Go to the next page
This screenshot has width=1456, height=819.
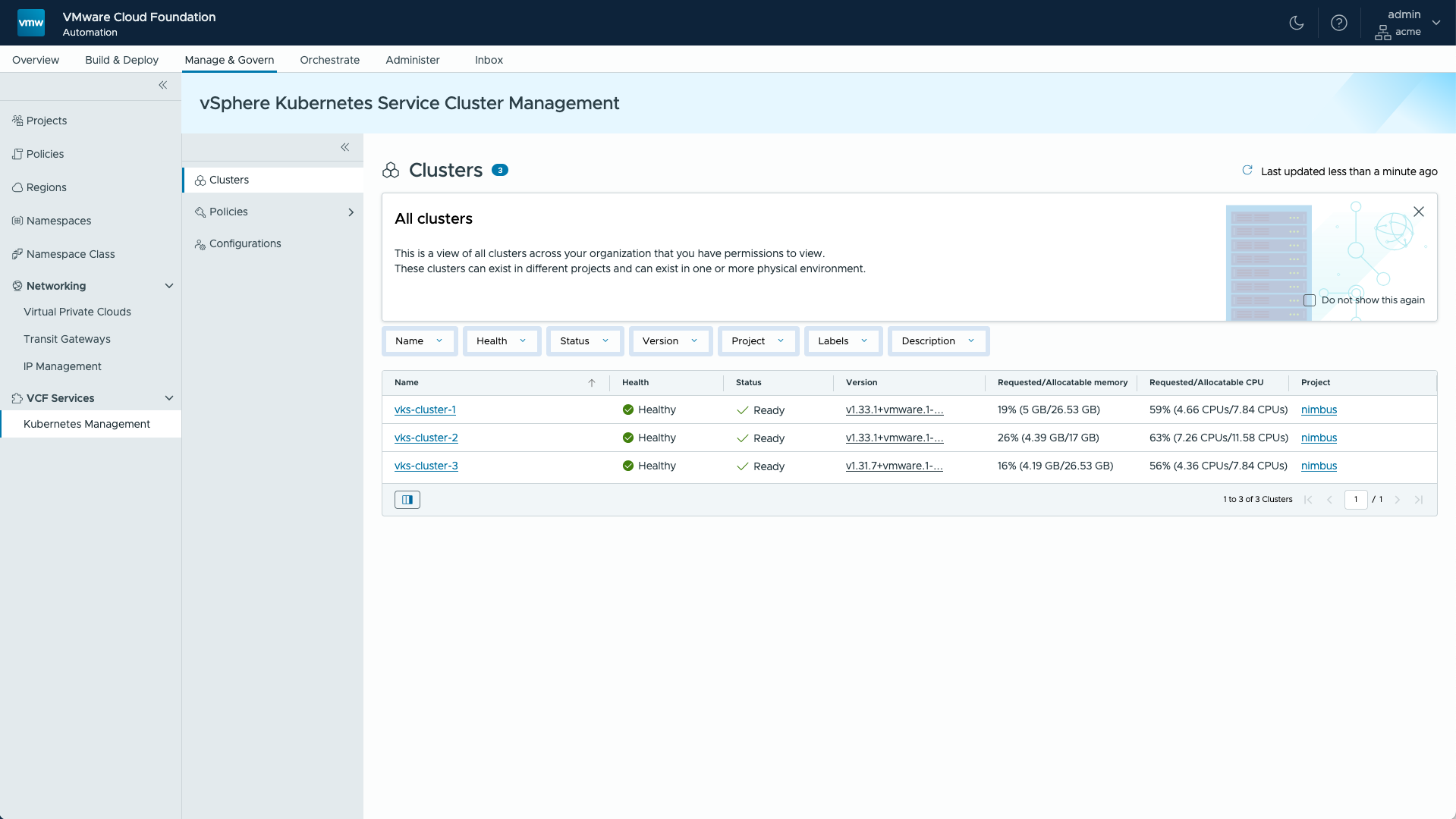coord(1398,500)
